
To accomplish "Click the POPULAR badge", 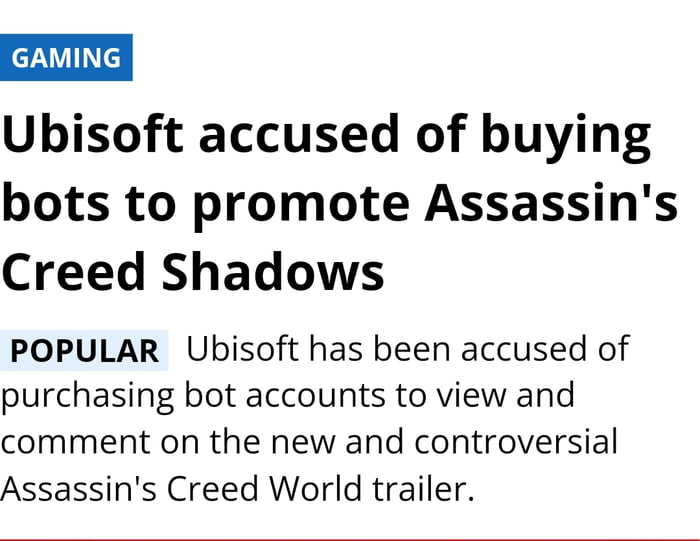I will [x=85, y=351].
